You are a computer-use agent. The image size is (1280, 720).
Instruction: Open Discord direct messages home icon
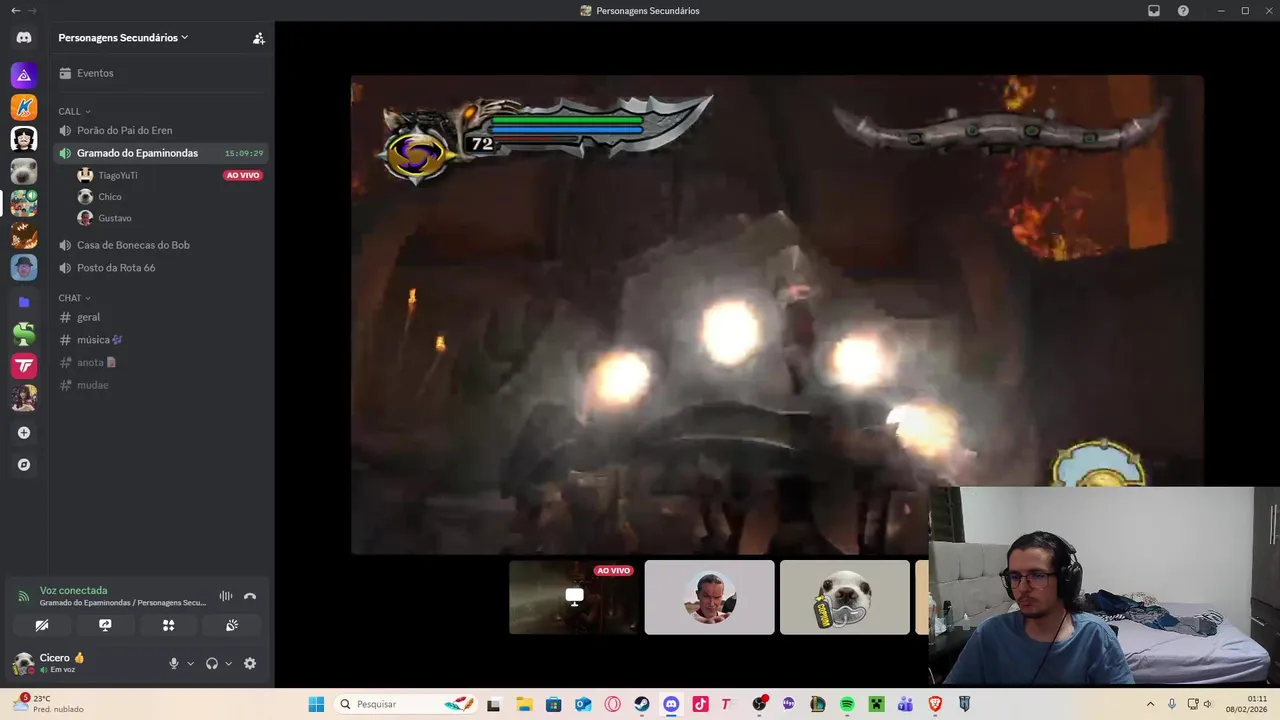click(24, 38)
